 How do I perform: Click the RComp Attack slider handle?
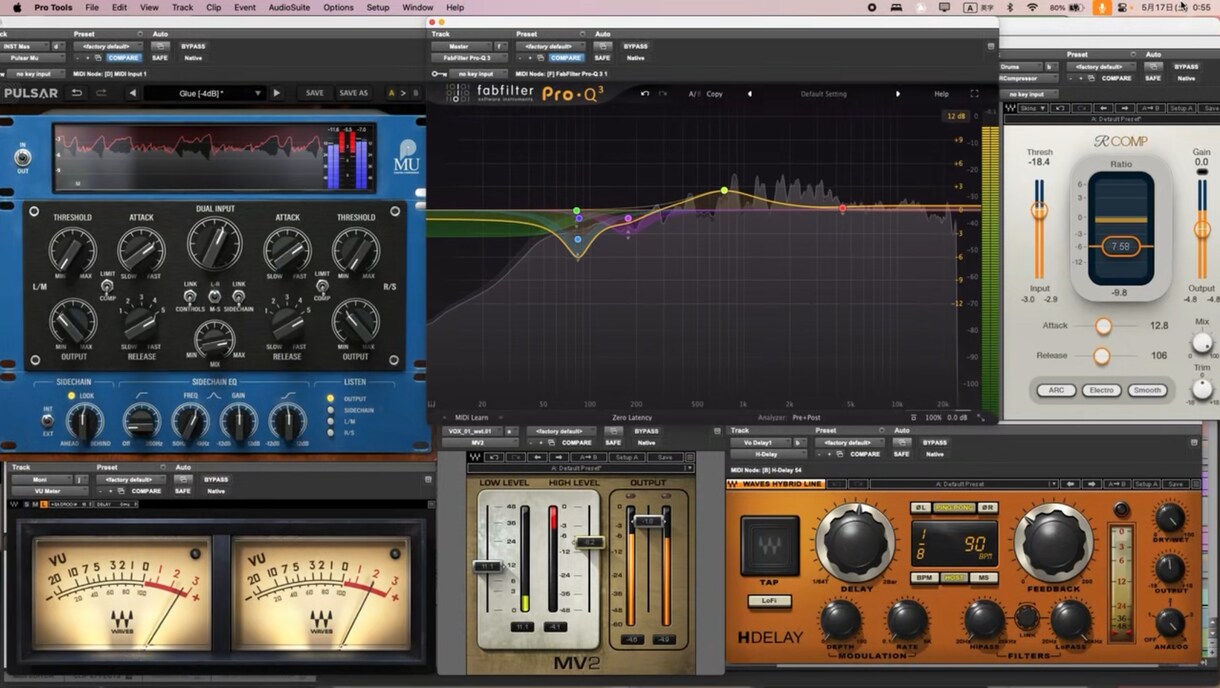1103,326
